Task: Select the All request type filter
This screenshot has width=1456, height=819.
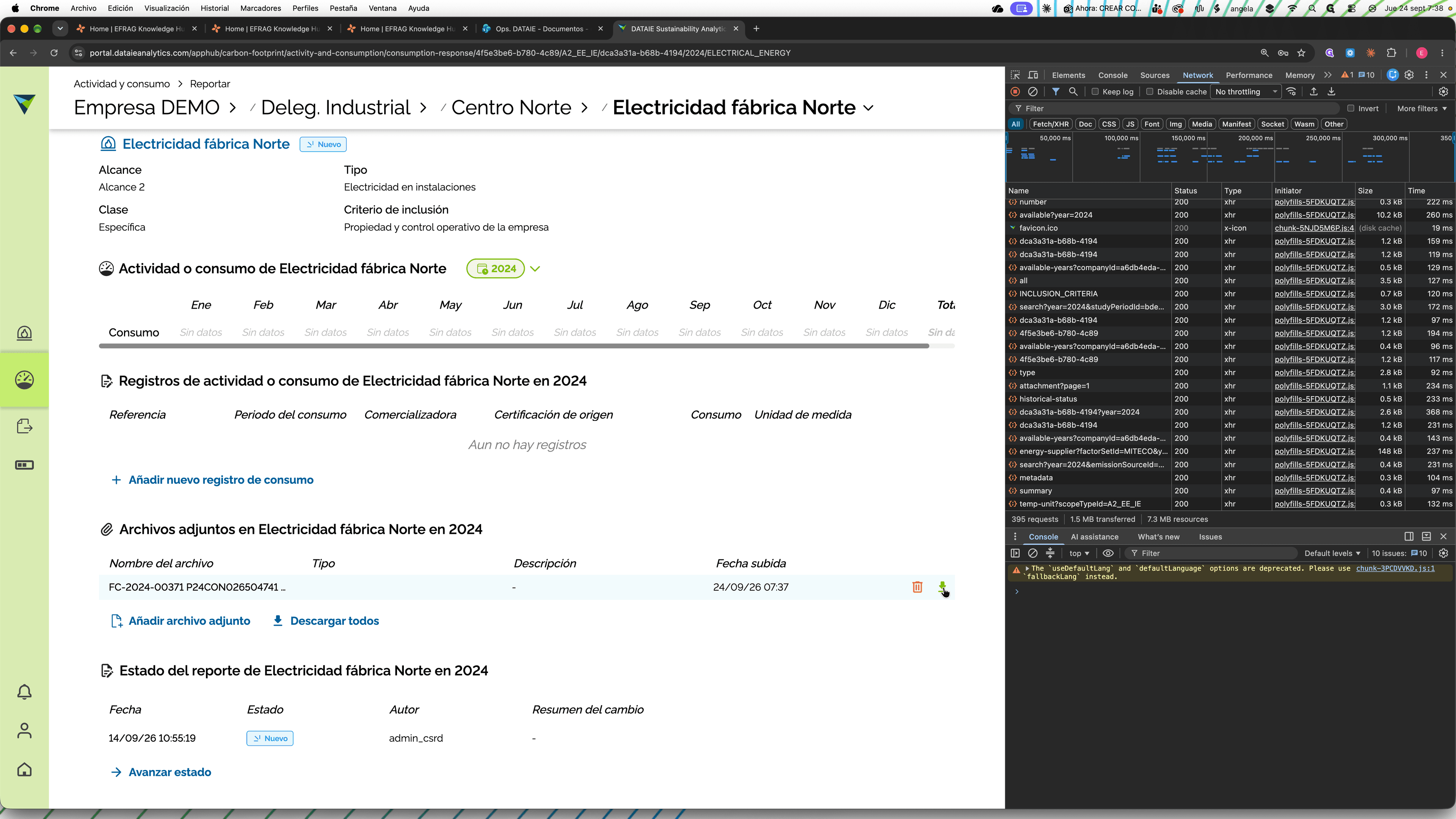Action: (1016, 124)
